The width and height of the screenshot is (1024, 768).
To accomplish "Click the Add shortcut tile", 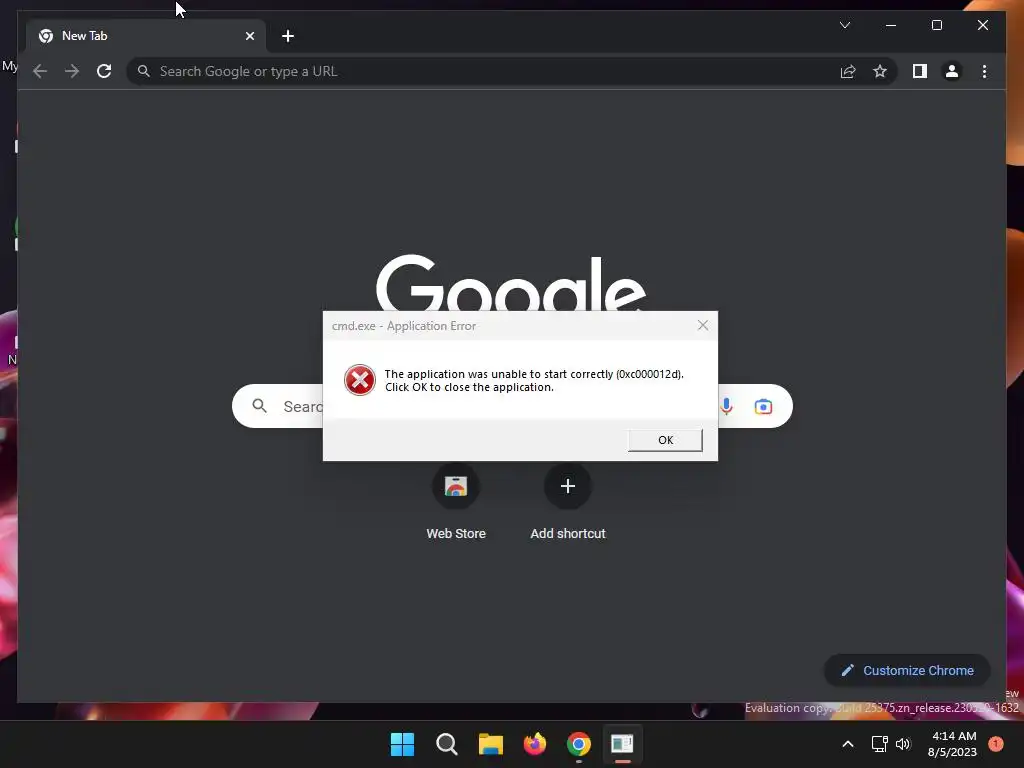I will [568, 502].
